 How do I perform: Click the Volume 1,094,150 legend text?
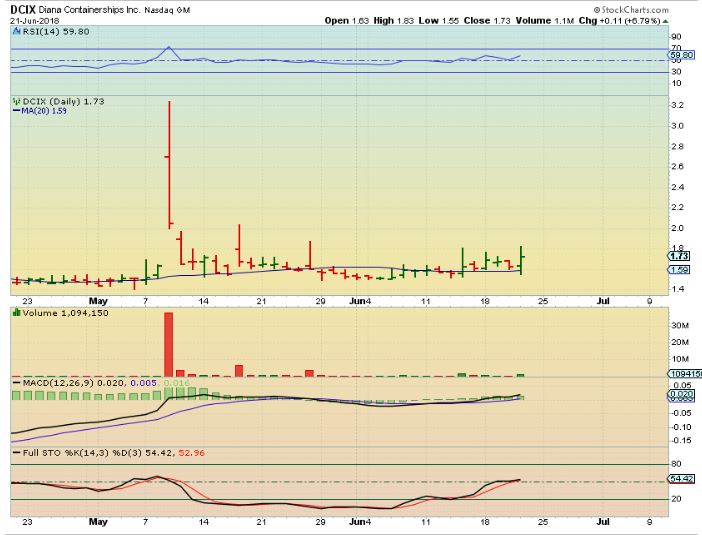pos(65,312)
